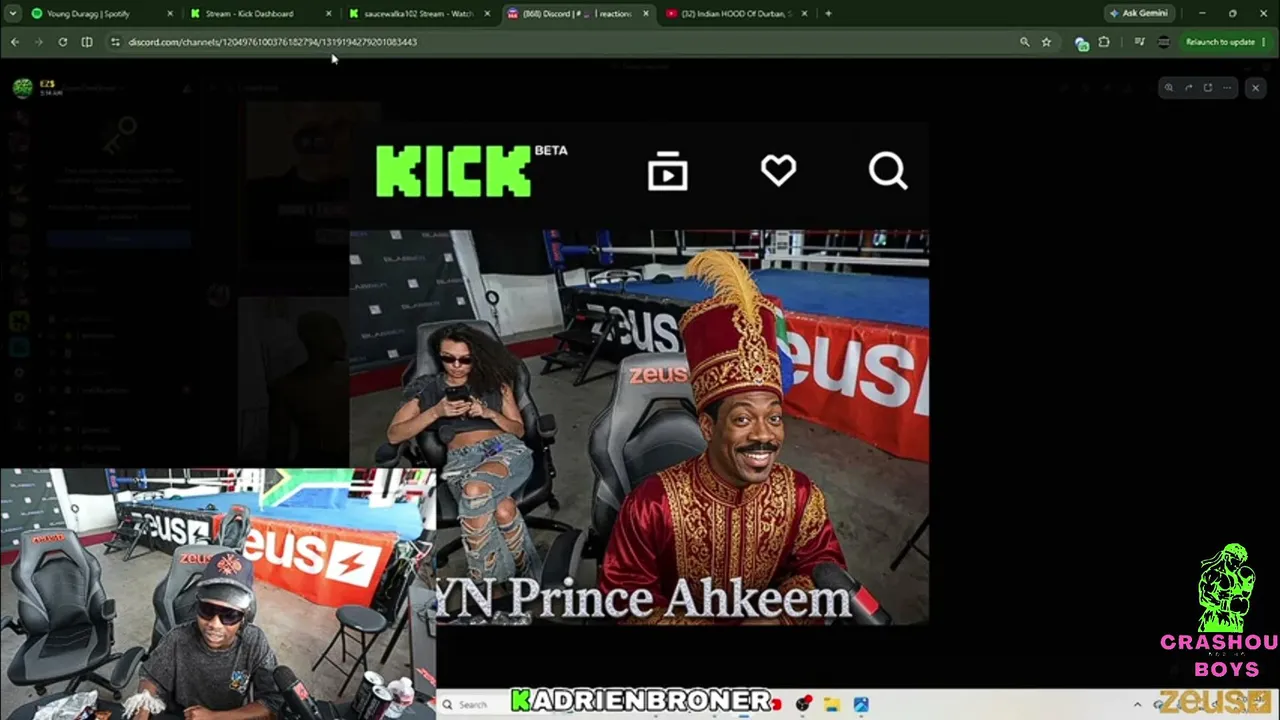The image size is (1280, 720).
Task: Click the taskbar Search box
Action: click(x=472, y=704)
